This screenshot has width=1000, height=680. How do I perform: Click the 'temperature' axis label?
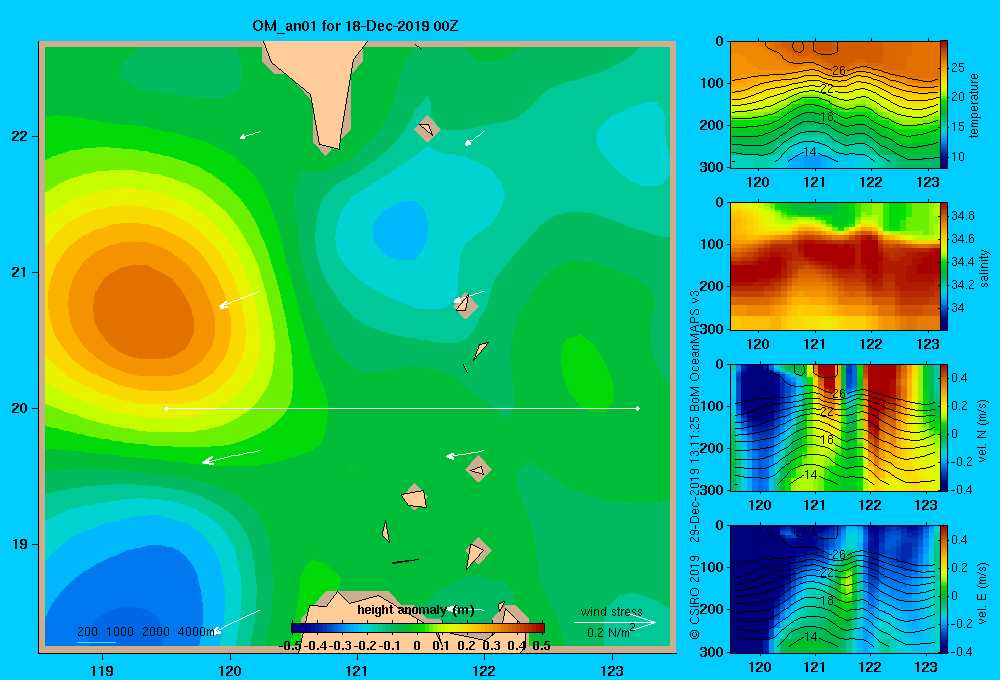pos(974,105)
